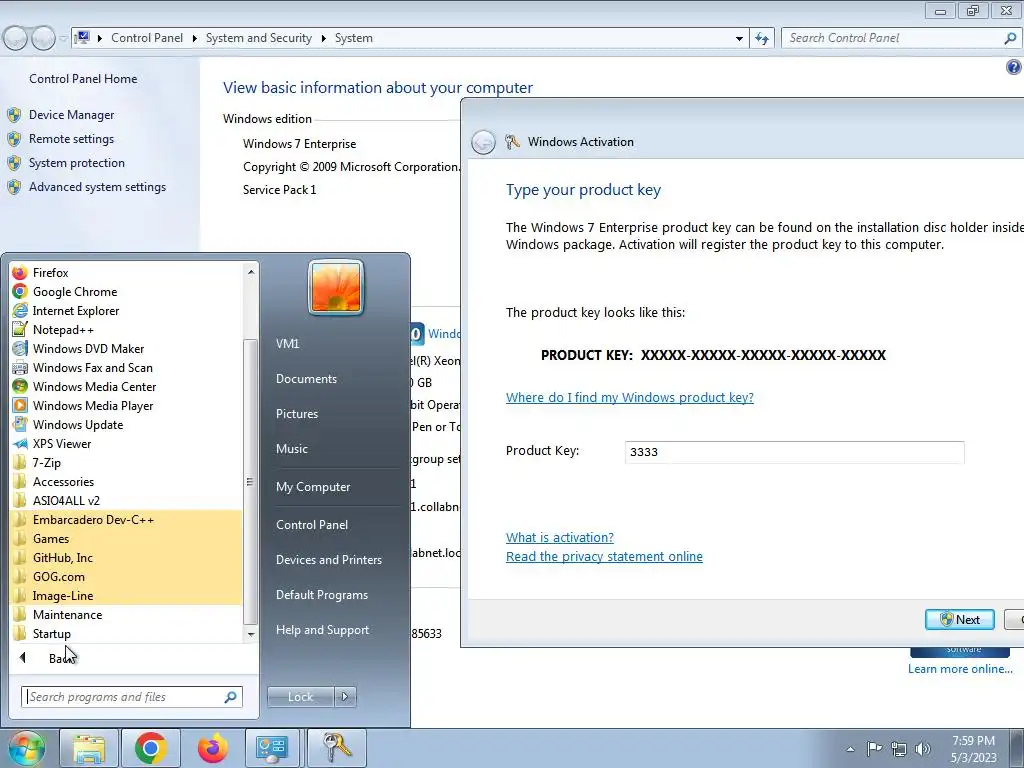Open the 'What is activation?' link
The height and width of the screenshot is (768, 1024).
pyautogui.click(x=560, y=537)
